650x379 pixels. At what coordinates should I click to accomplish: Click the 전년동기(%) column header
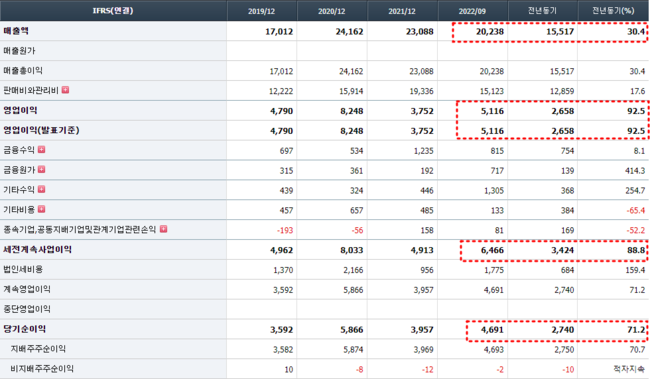(x=613, y=11)
